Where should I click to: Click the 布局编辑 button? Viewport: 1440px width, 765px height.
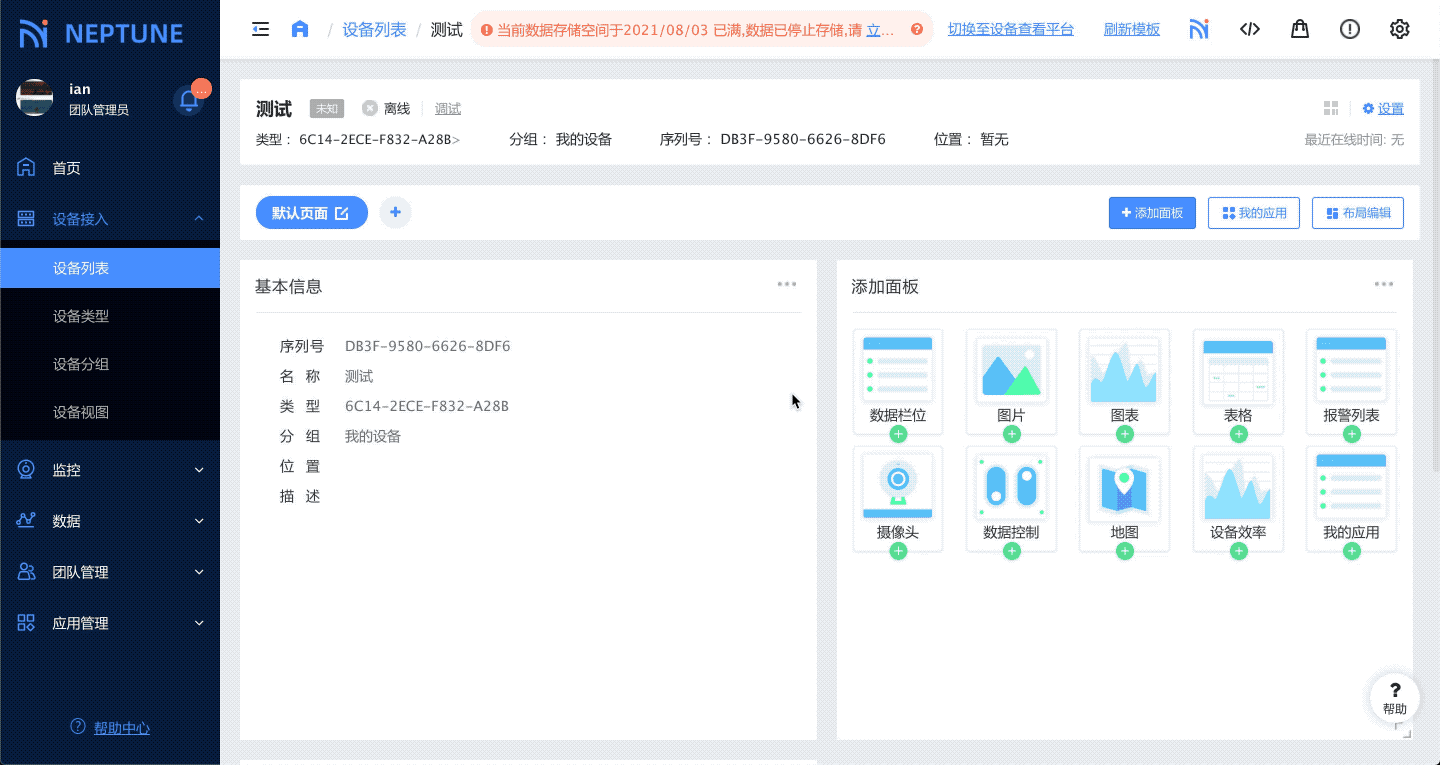coord(1357,213)
